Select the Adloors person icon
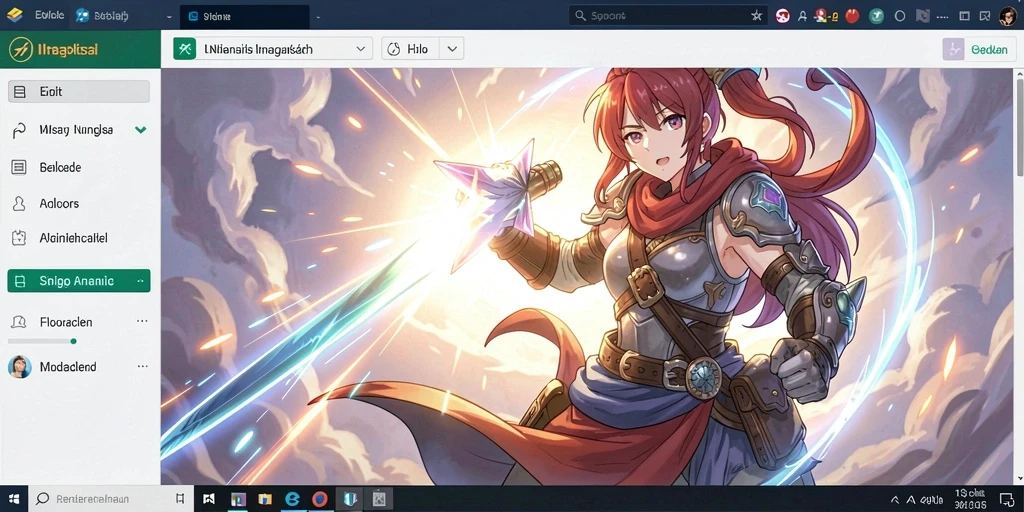The height and width of the screenshot is (512, 1024). tap(19, 204)
